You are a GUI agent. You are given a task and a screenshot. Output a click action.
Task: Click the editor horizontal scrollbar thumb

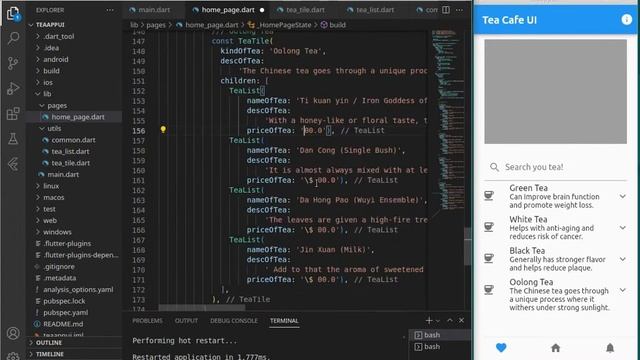(202, 307)
